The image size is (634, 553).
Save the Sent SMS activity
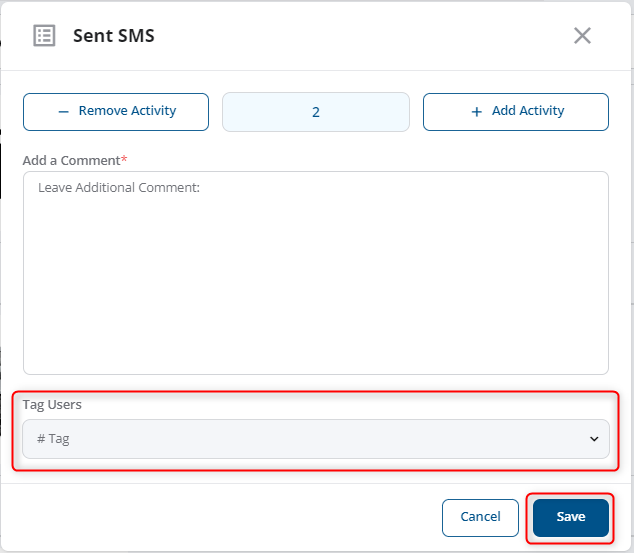click(571, 518)
